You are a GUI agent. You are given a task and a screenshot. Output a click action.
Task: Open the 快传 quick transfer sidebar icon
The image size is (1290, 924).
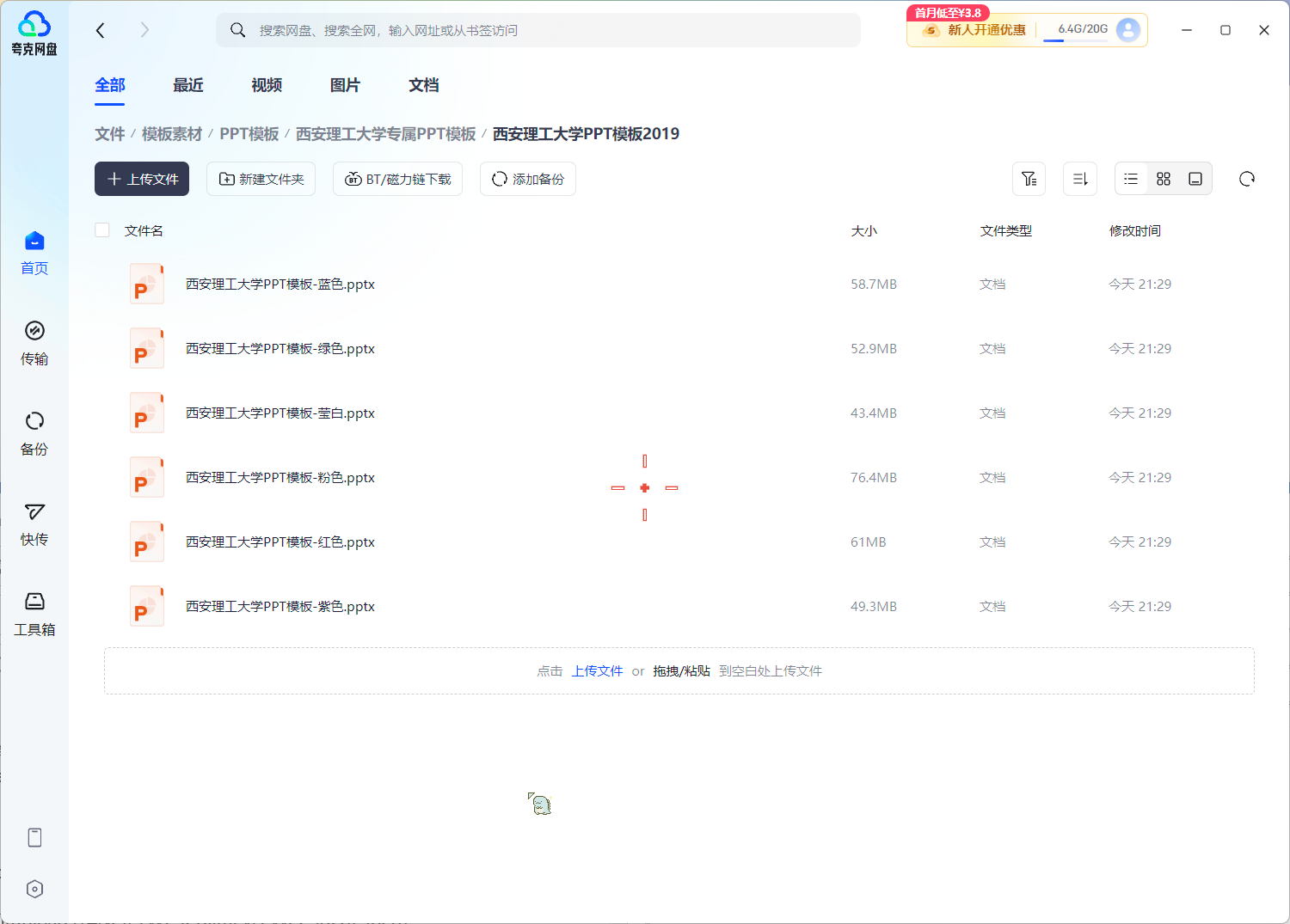(x=34, y=511)
